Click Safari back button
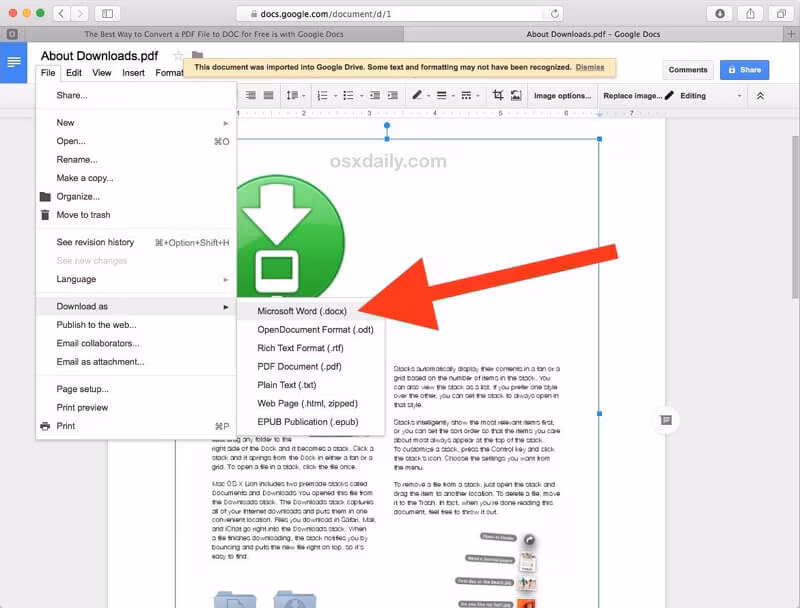800x608 pixels. click(61, 14)
